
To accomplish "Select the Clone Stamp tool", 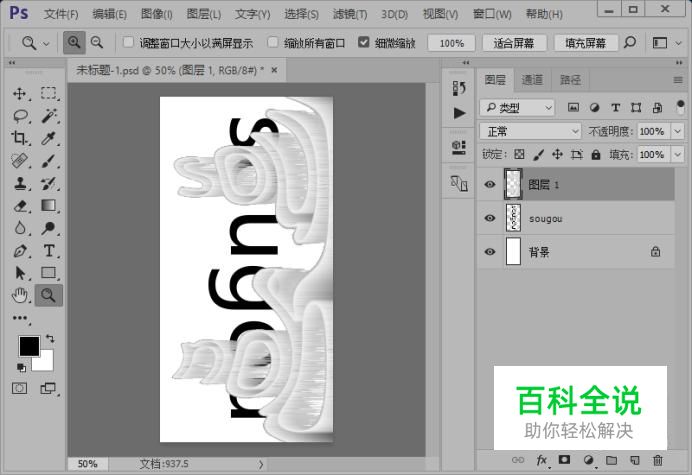I will [19, 183].
